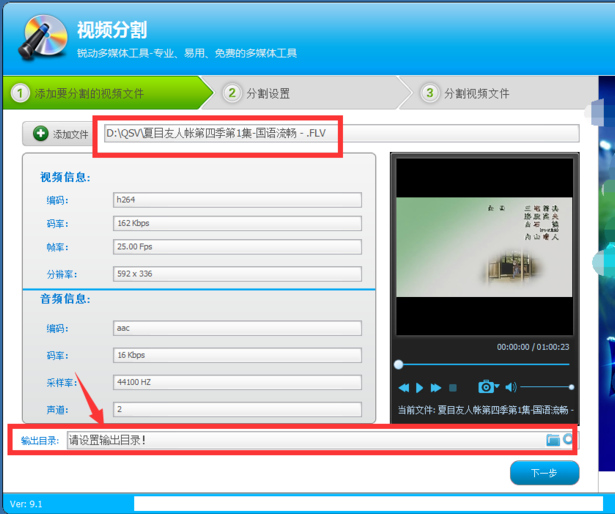Focus the 输出目录 text field
The height and width of the screenshot is (514, 615).
[x=306, y=440]
